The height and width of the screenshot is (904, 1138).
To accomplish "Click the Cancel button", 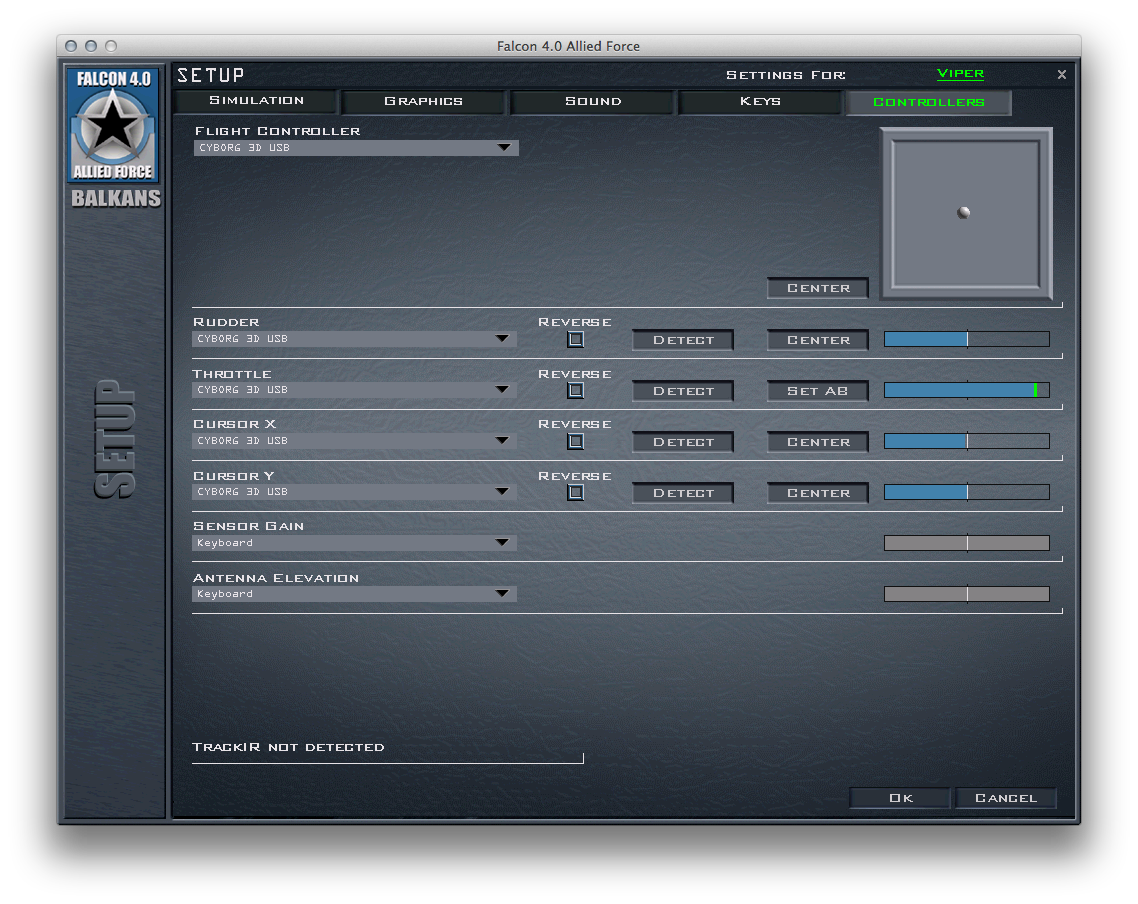I will (1006, 798).
